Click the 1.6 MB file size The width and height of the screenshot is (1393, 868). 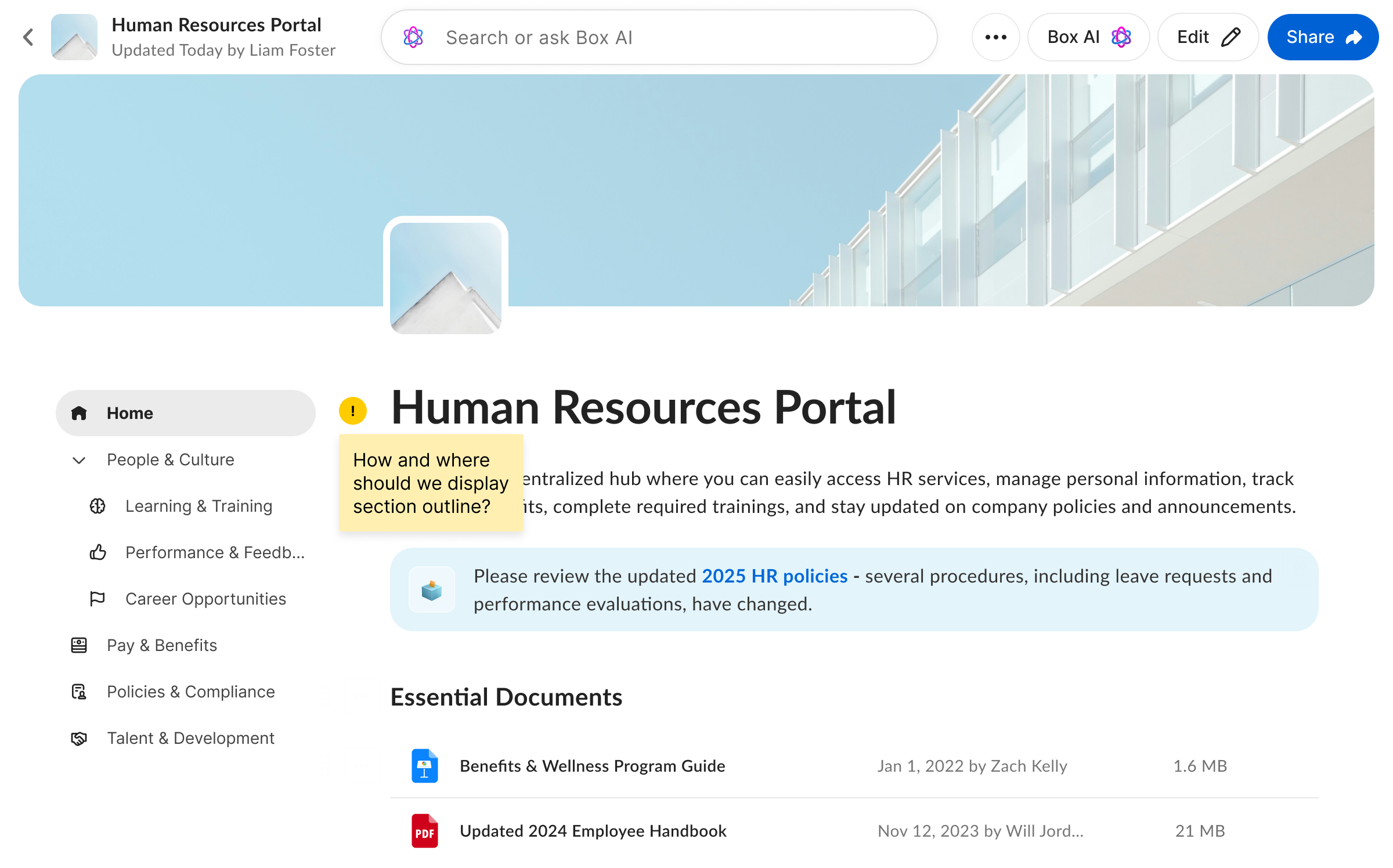[x=1200, y=766]
